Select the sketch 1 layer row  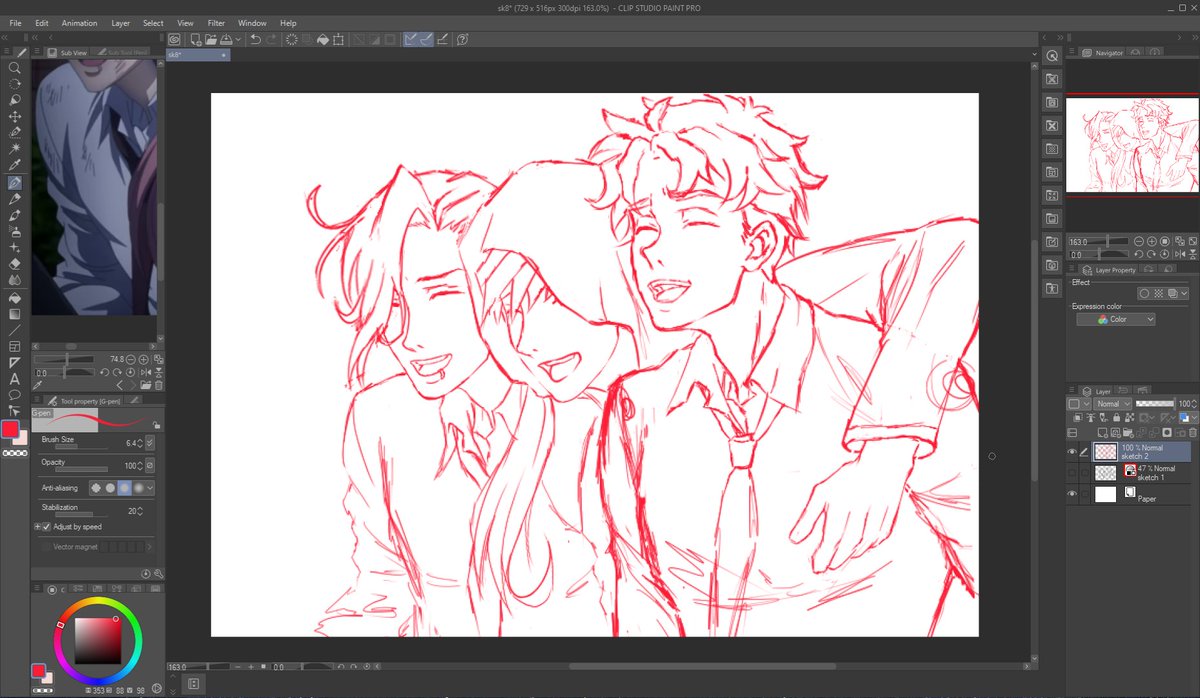point(1130,472)
